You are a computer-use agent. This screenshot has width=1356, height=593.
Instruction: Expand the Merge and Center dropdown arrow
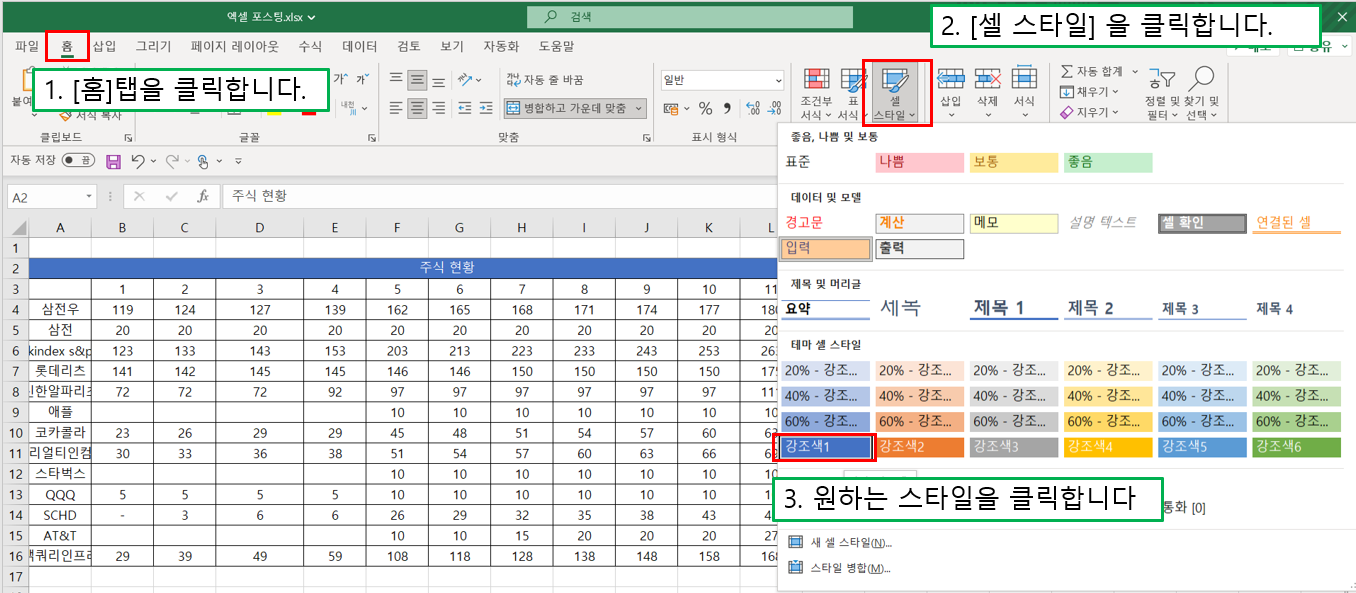[x=638, y=108]
